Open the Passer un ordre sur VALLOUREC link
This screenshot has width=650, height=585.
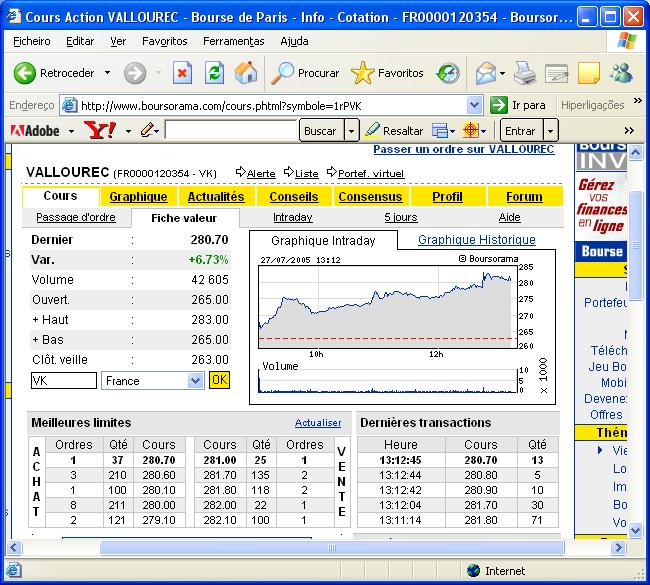pos(463,149)
